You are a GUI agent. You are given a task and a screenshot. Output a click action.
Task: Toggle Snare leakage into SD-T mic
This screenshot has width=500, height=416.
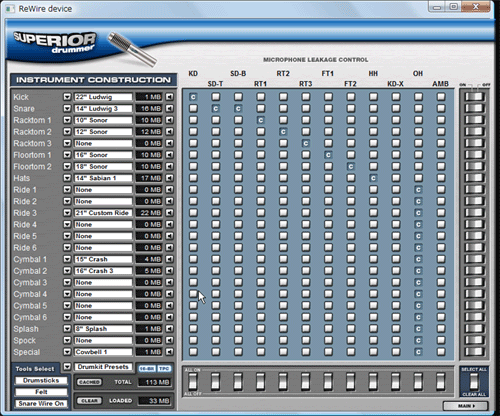[216, 109]
